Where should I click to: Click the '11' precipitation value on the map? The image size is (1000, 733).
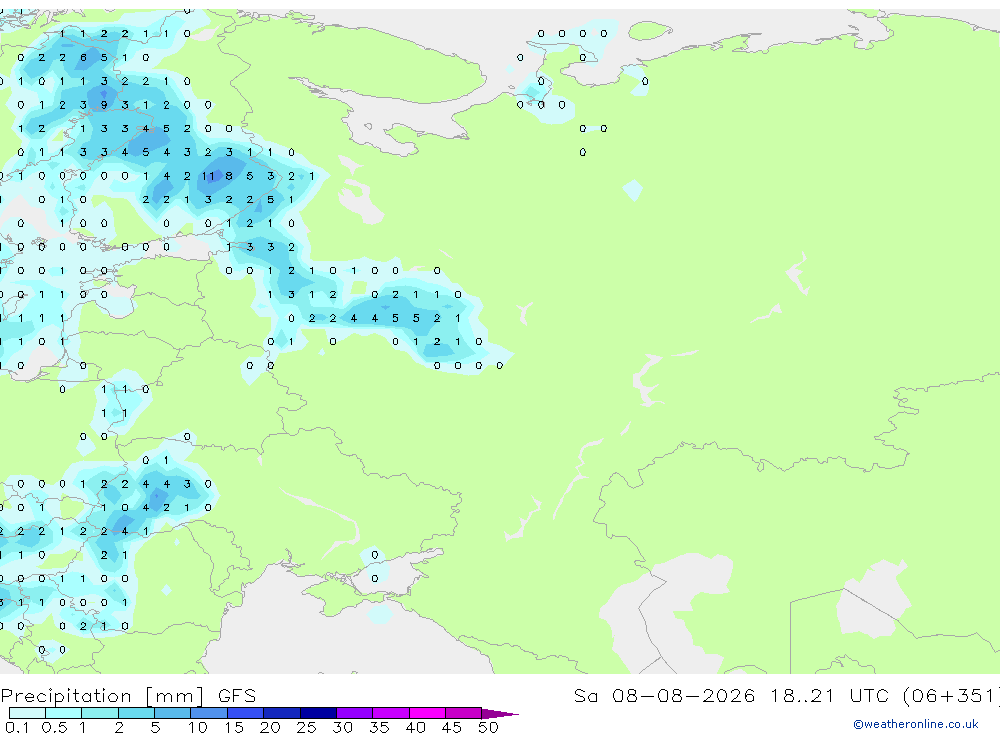click(209, 176)
